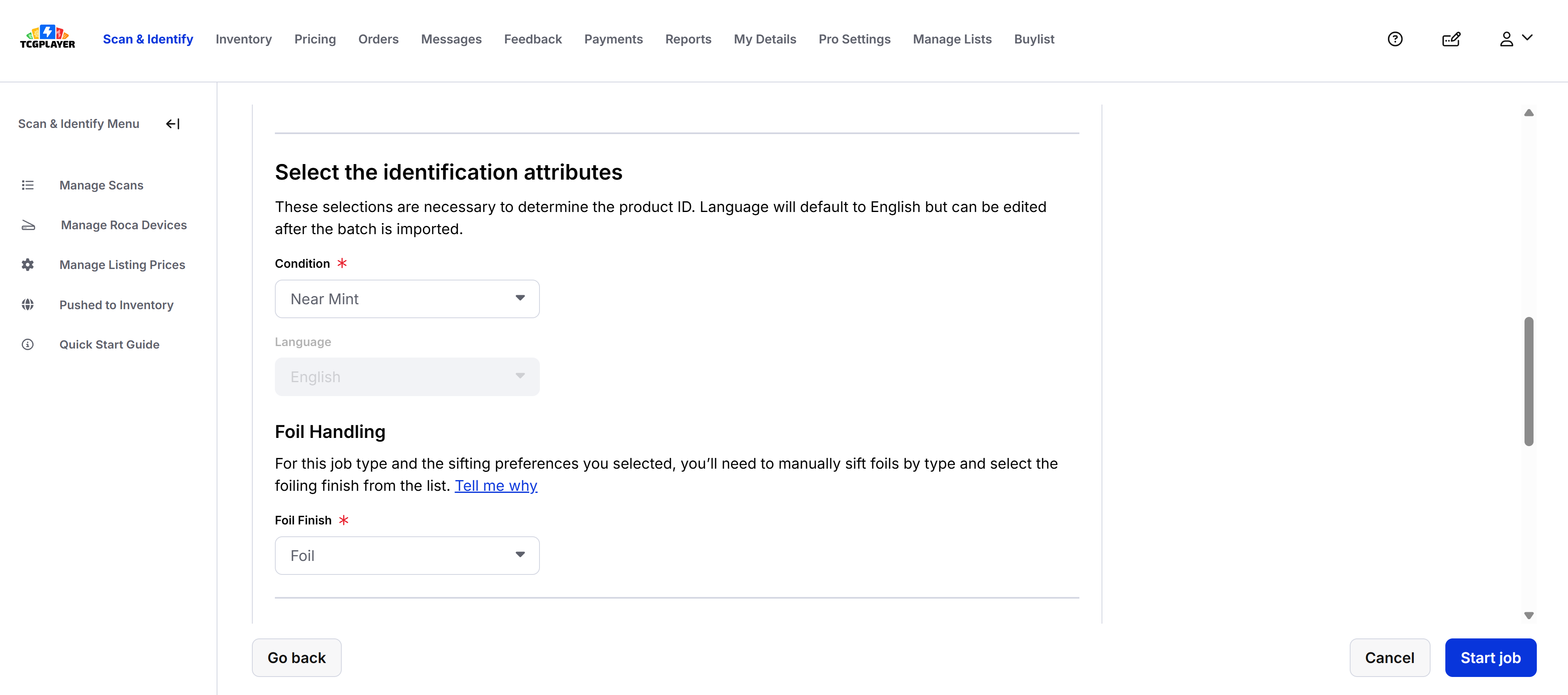Click the scrollbar down arrow
Viewport: 1568px width, 695px height.
(x=1529, y=616)
